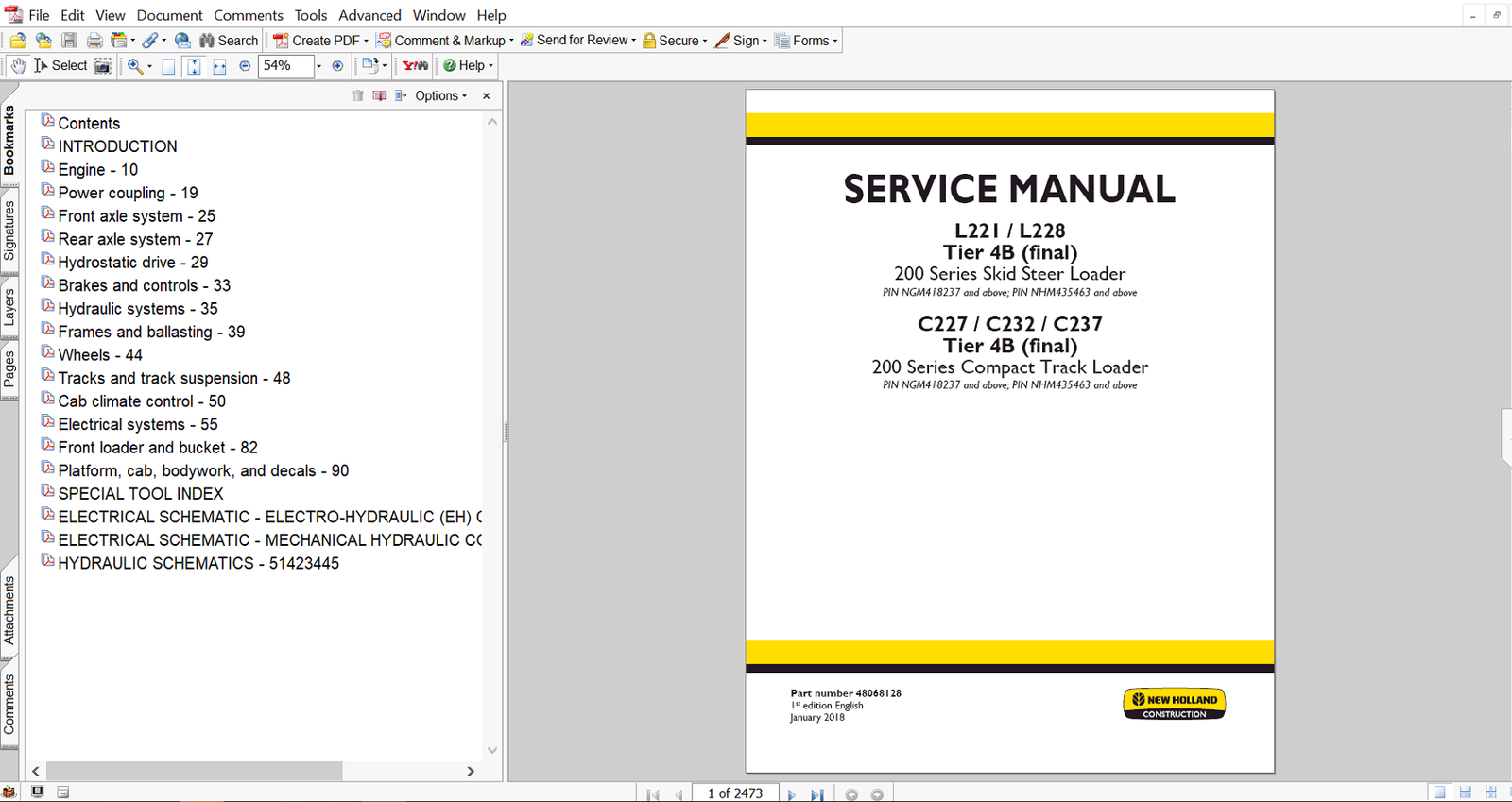Go to the last page
Screen dimensions: 1512x802
817,794
